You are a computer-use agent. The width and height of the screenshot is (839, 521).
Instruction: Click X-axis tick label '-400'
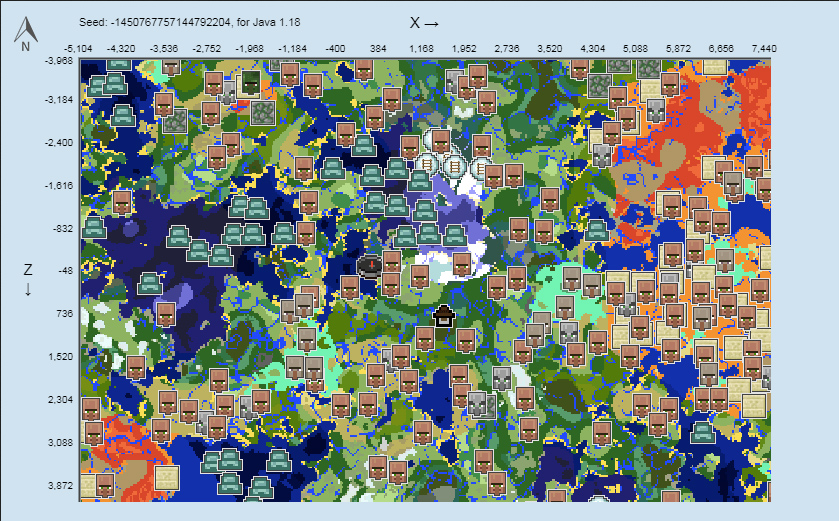point(335,49)
